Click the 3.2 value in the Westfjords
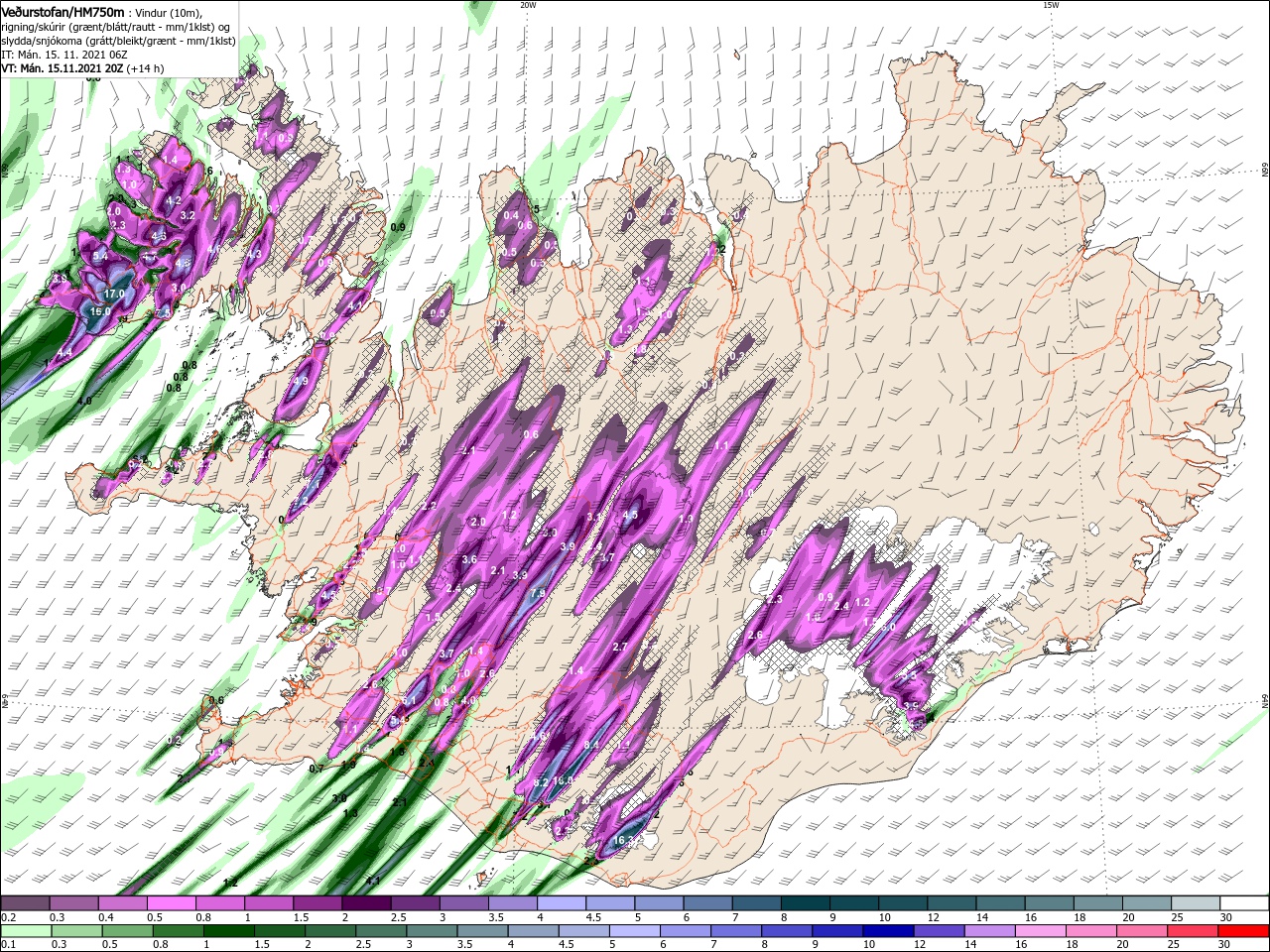 tap(187, 214)
